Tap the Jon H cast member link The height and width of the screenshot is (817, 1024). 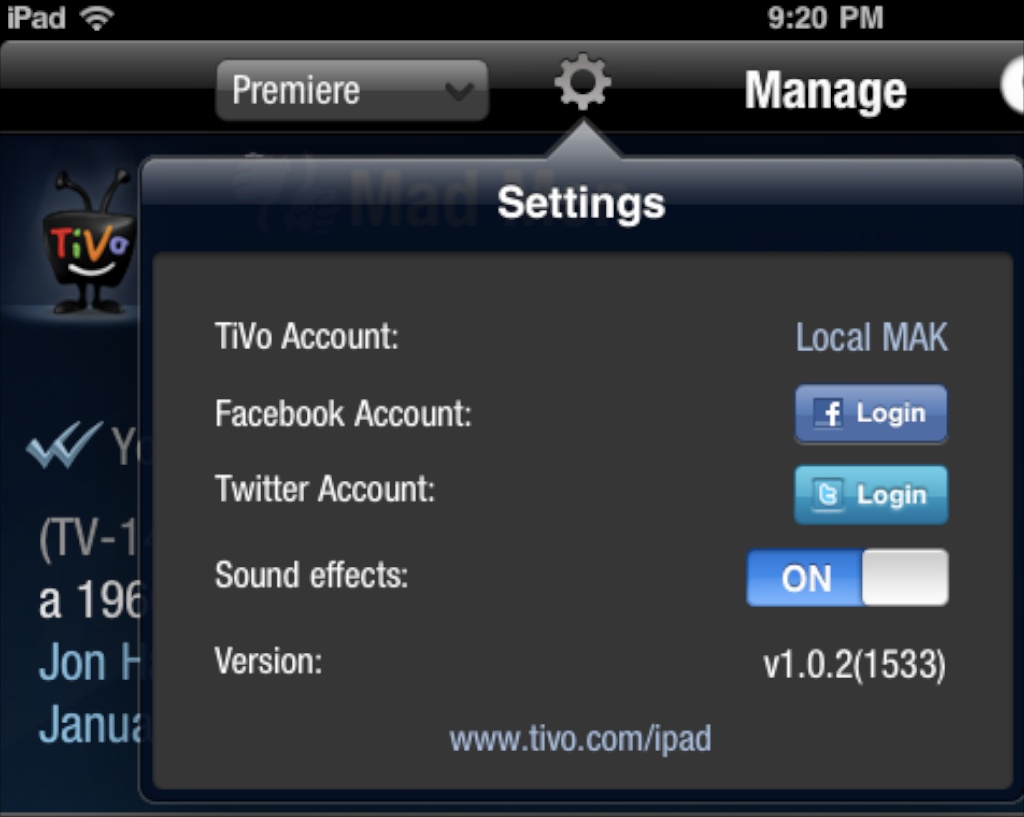point(89,662)
